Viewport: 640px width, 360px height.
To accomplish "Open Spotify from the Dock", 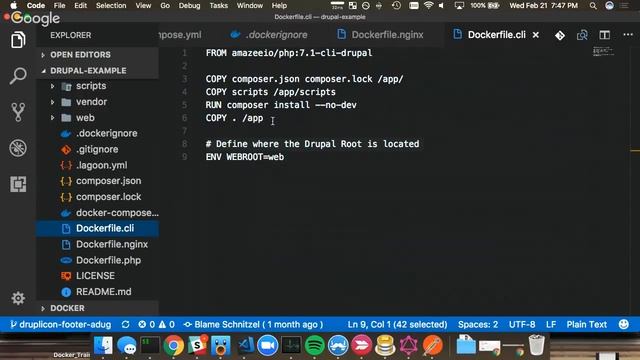I will click(314, 346).
